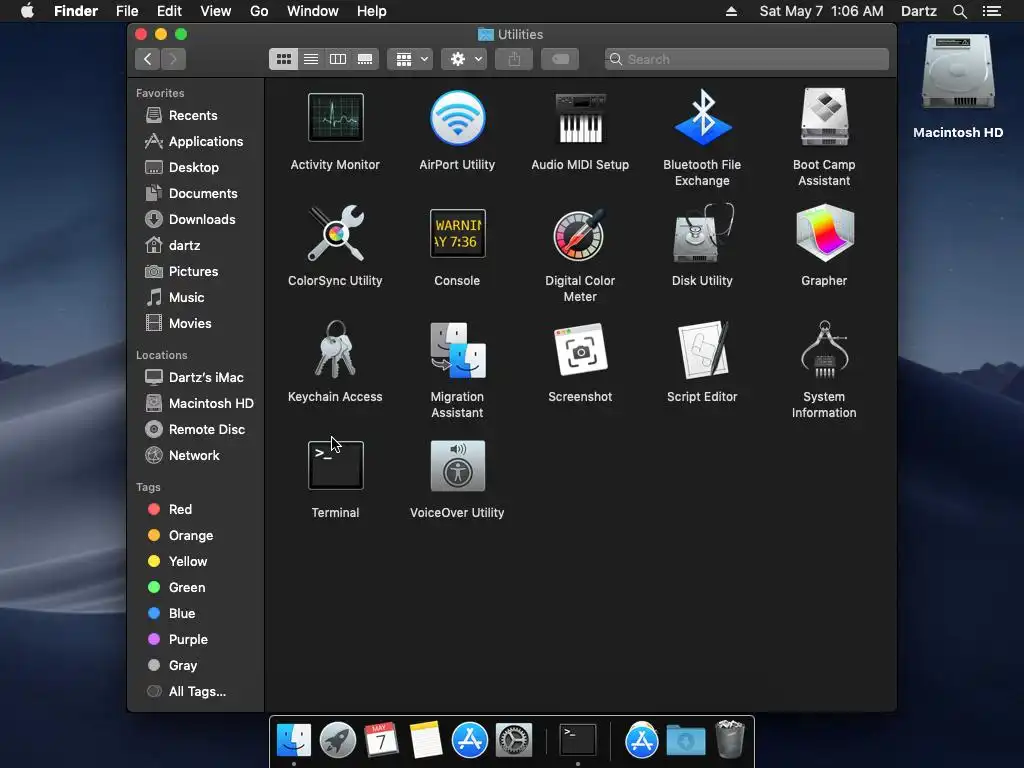The image size is (1024, 768).
Task: Switch to icon view
Action: pyautogui.click(x=283, y=59)
